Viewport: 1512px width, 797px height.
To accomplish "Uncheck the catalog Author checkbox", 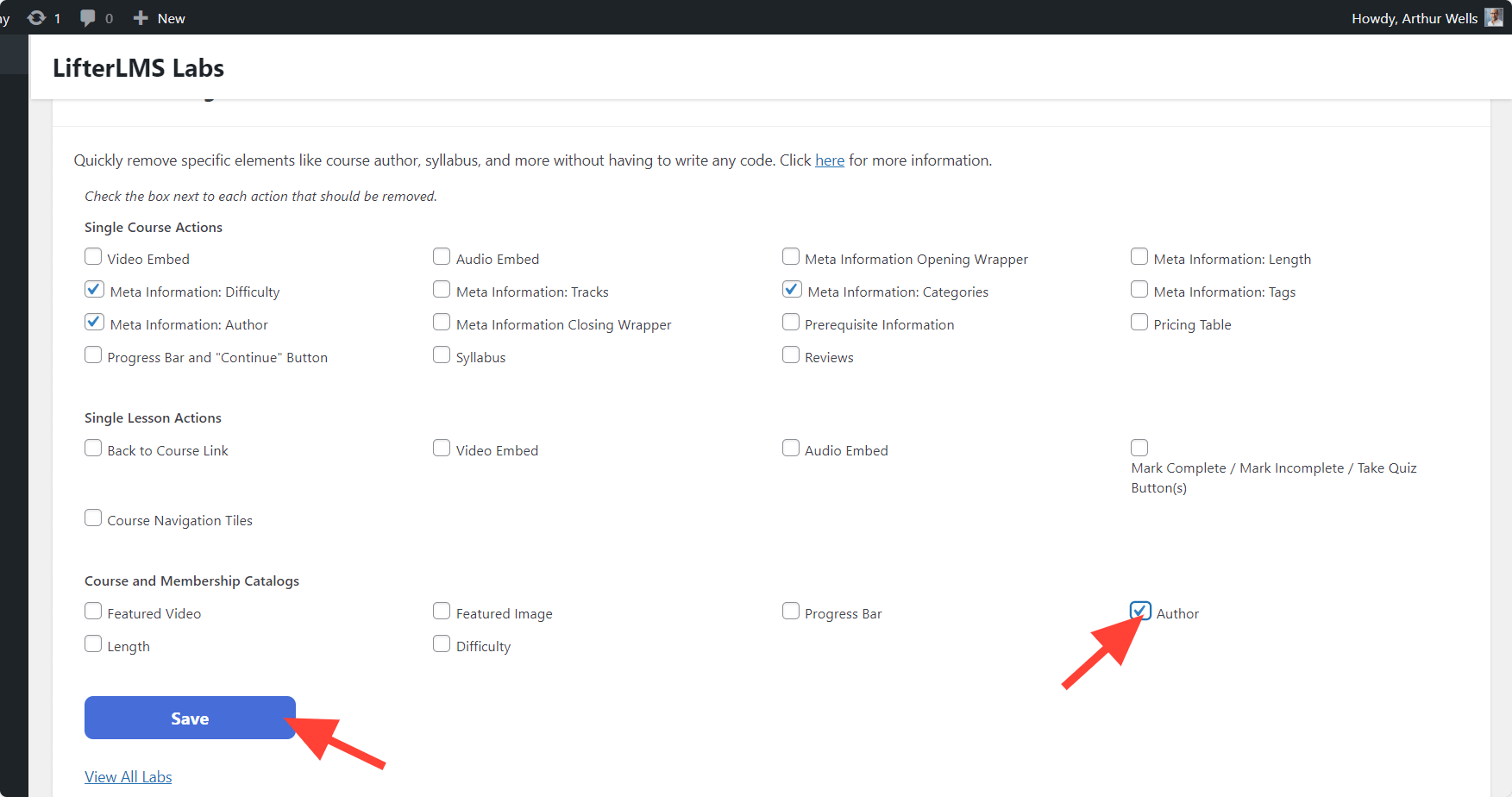I will click(x=1140, y=612).
